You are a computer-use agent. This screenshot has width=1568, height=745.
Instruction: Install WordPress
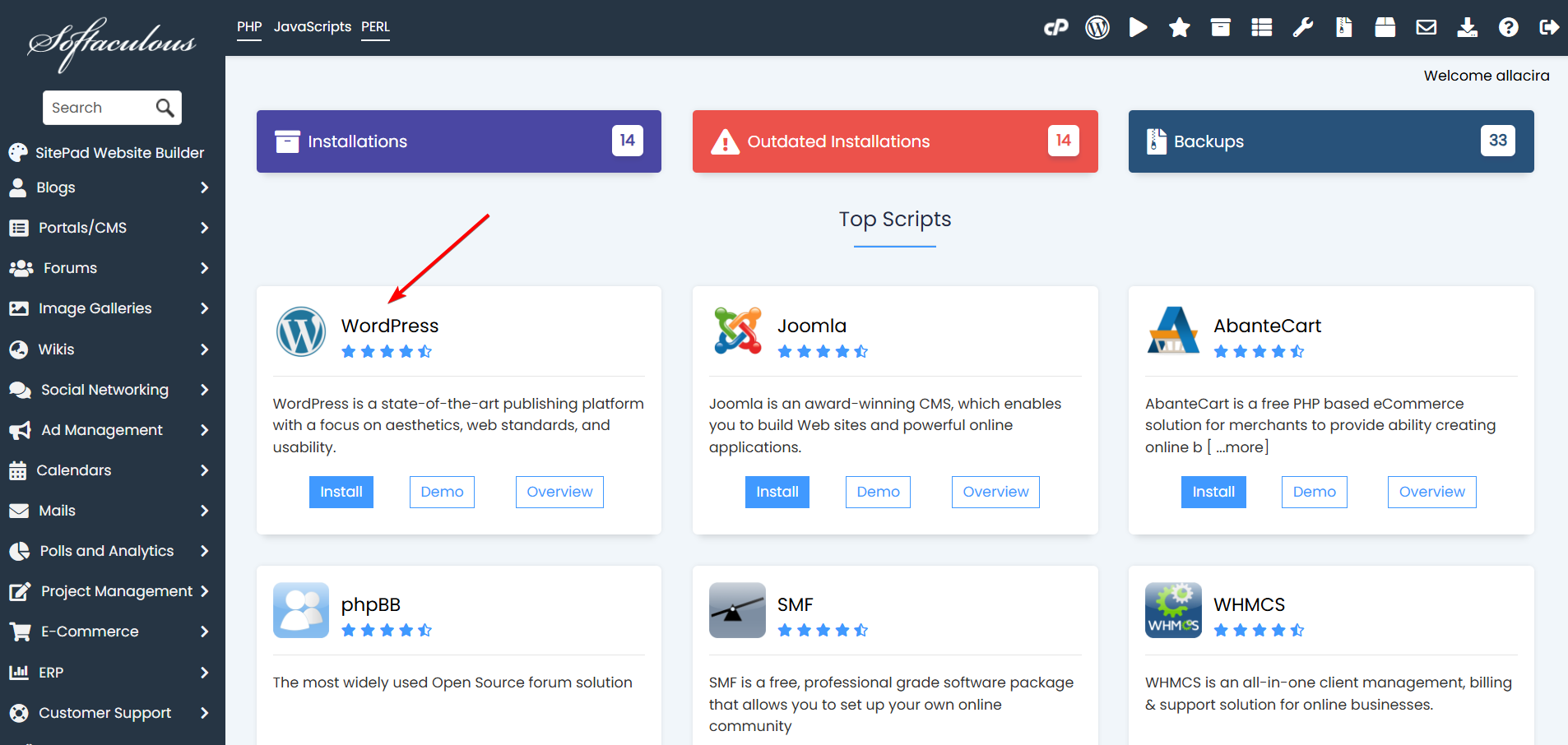(341, 492)
